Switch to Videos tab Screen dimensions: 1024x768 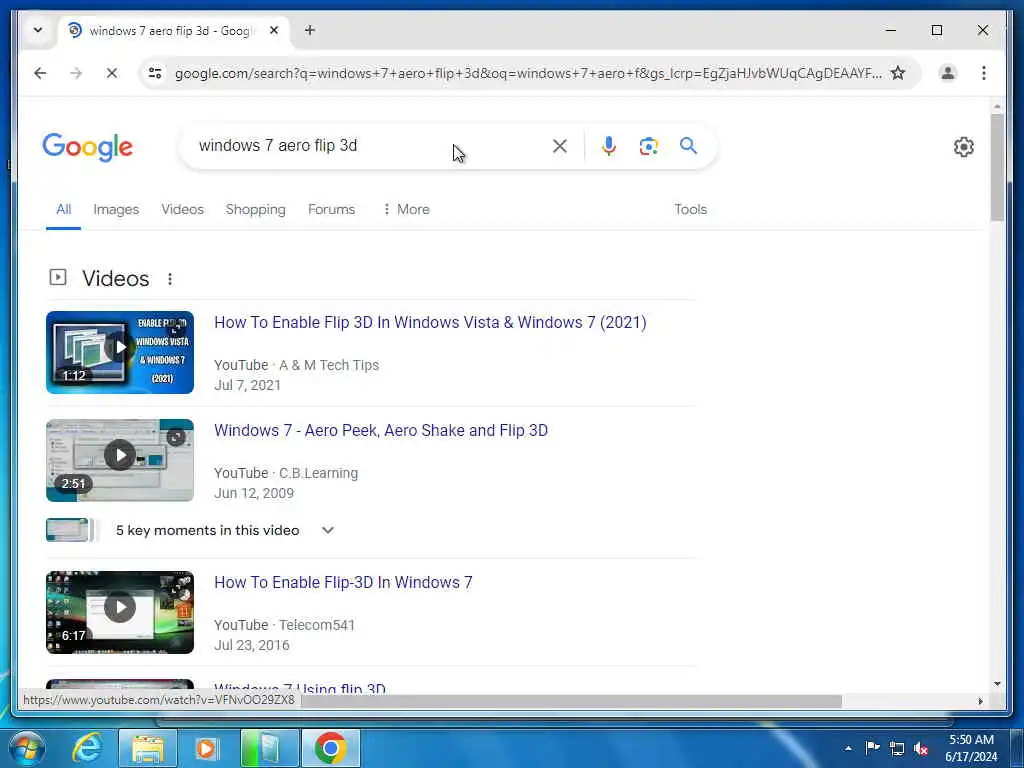tap(182, 210)
